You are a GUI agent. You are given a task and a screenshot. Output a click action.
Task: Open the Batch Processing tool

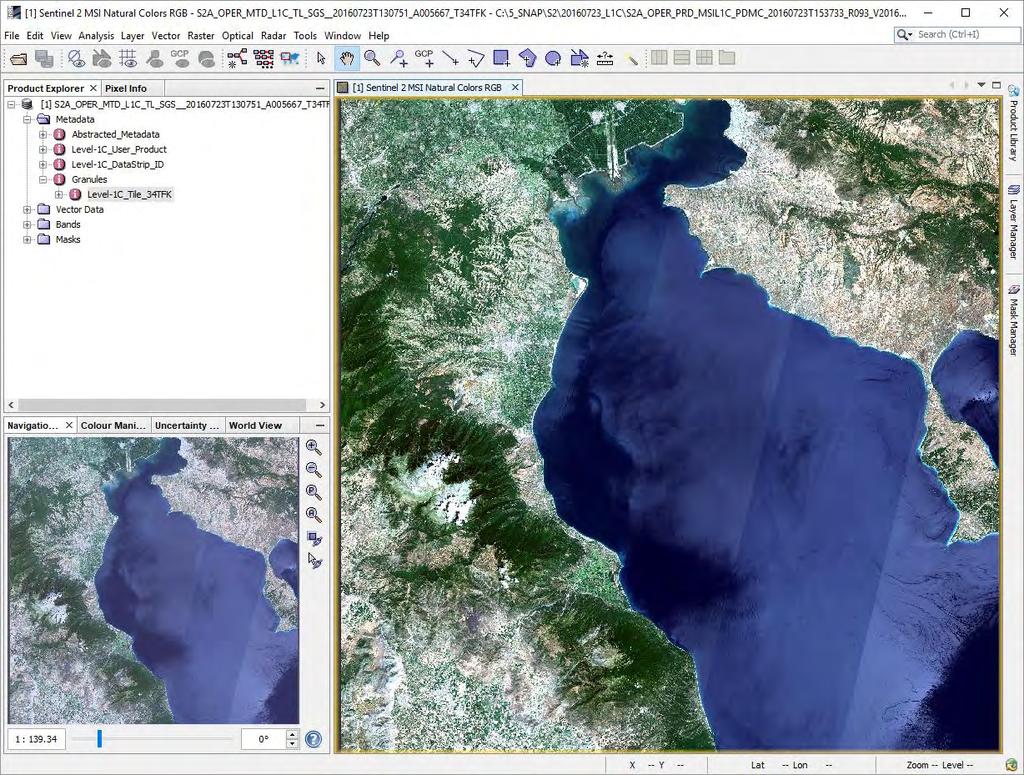263,58
